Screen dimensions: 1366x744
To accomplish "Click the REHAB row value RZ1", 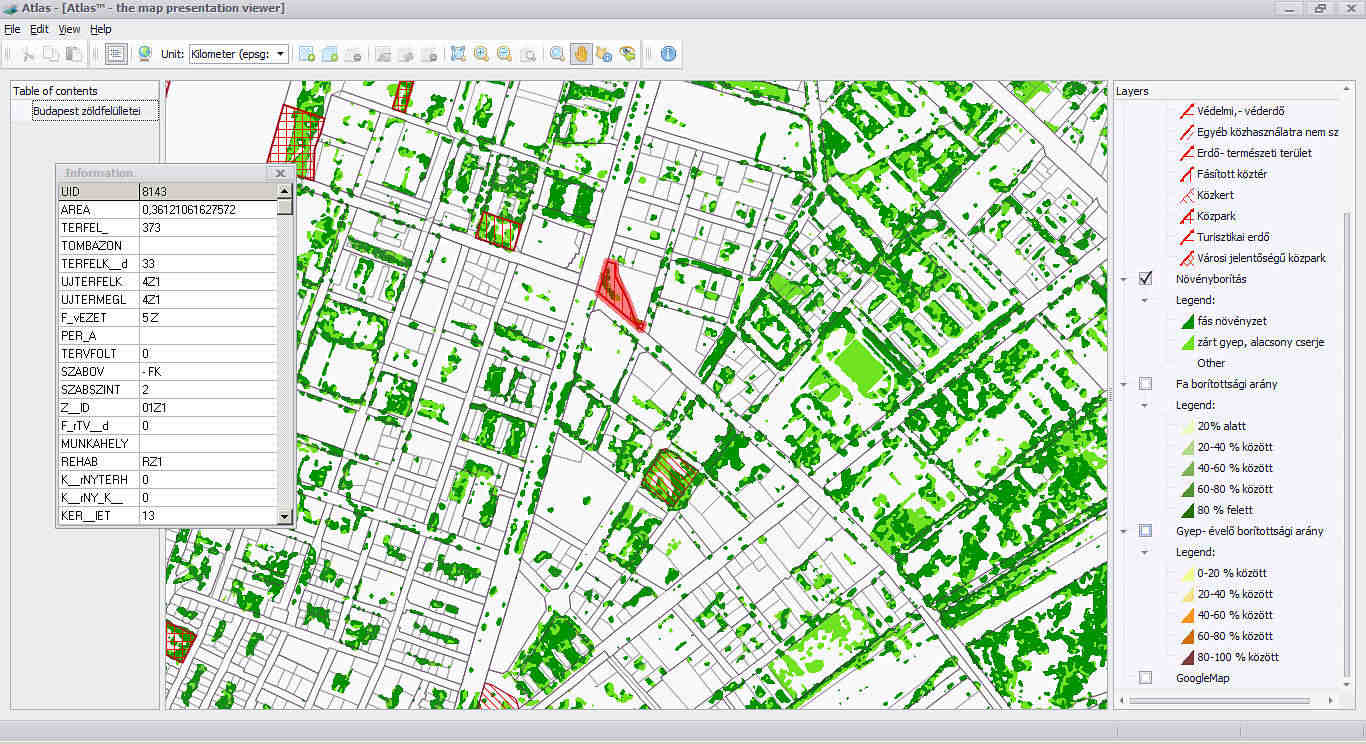I will tap(207, 462).
